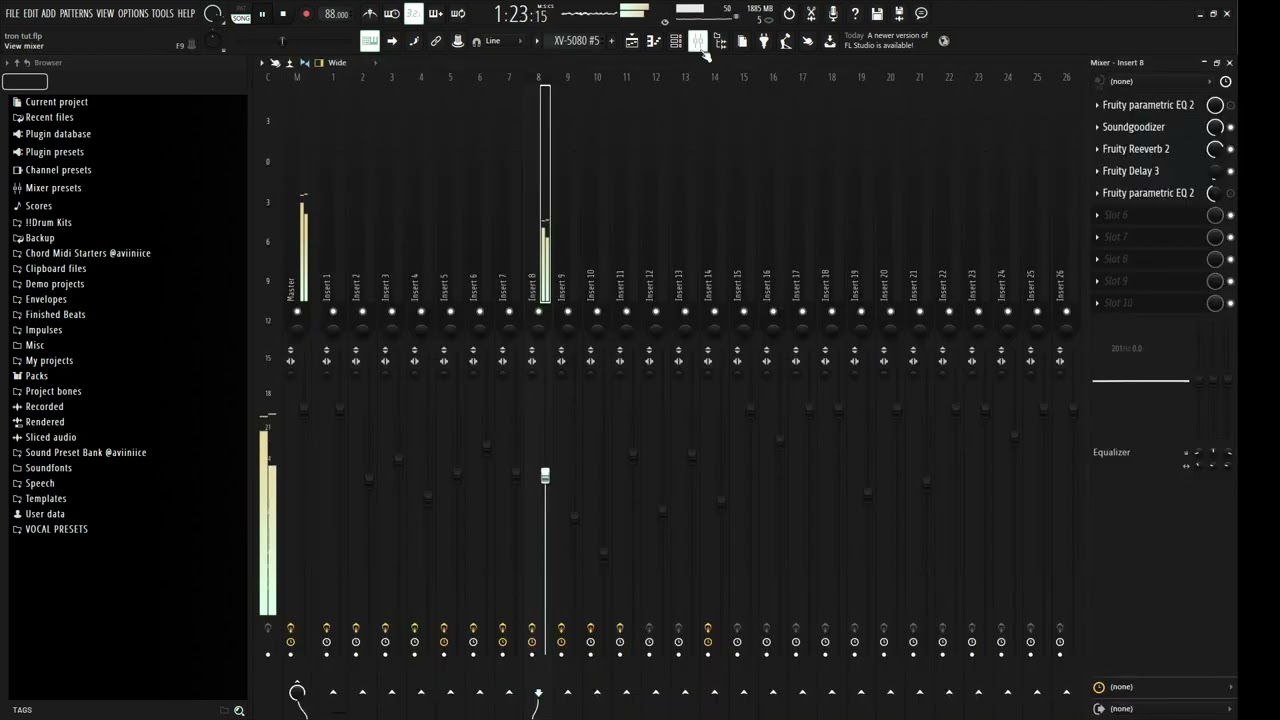This screenshot has width=1280, height=720.
Task: Click the globe news icon
Action: coord(943,41)
